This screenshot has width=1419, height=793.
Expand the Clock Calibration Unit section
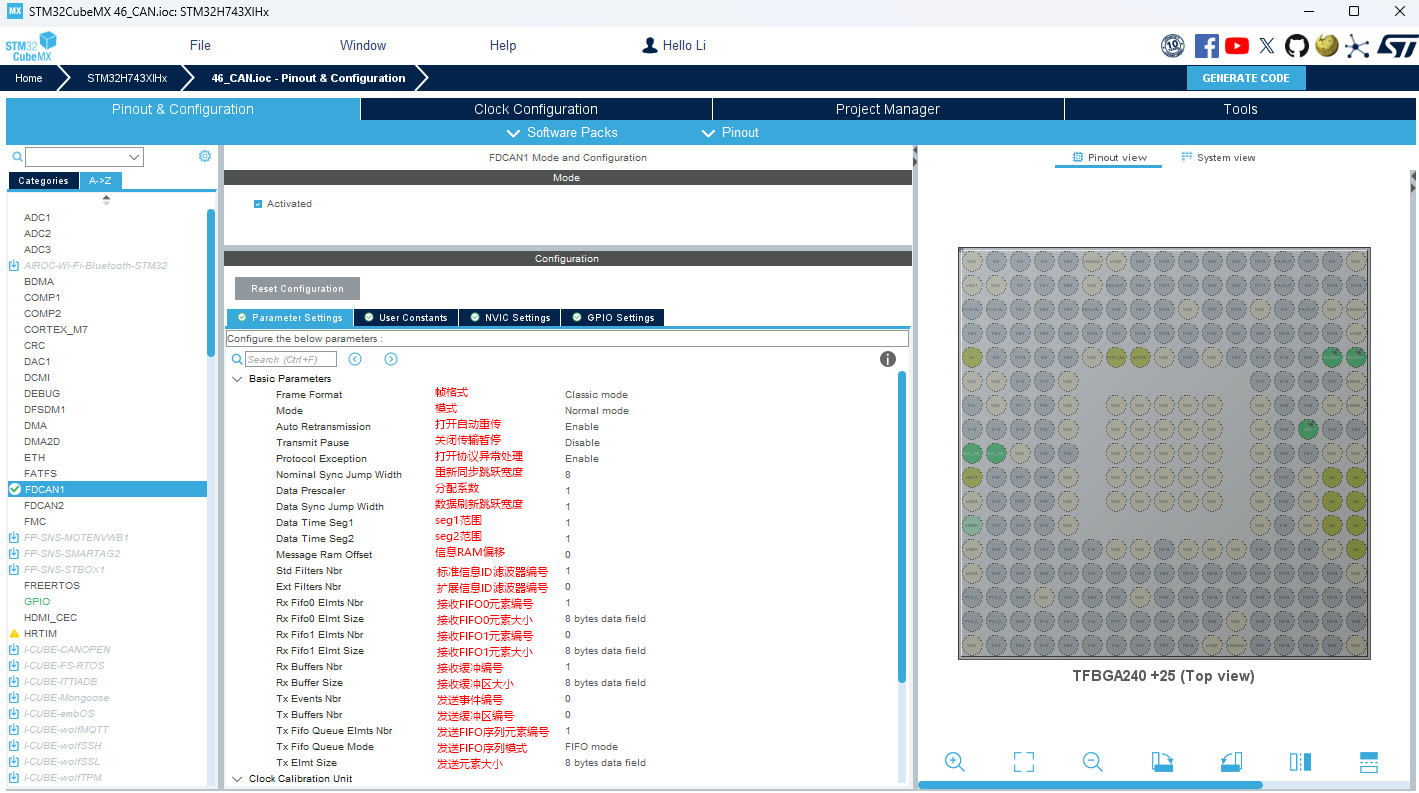click(x=237, y=779)
